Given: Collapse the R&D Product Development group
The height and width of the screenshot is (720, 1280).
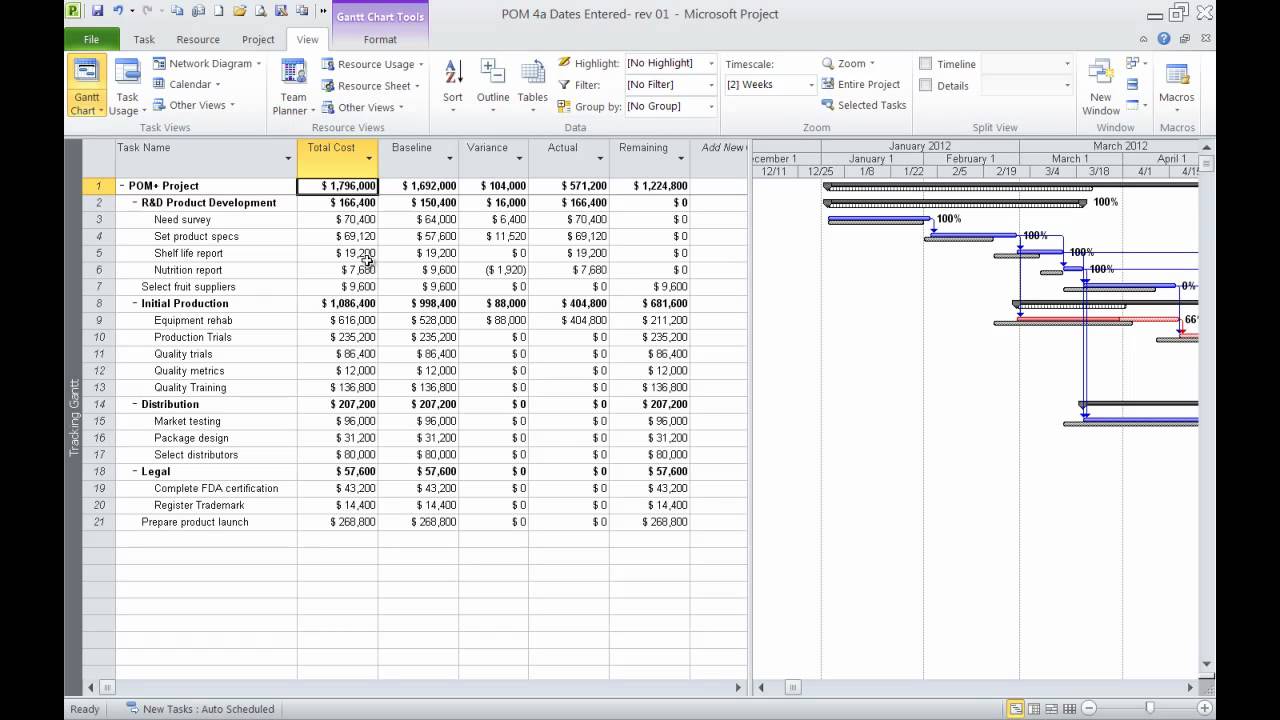Looking at the screenshot, I should (x=135, y=203).
